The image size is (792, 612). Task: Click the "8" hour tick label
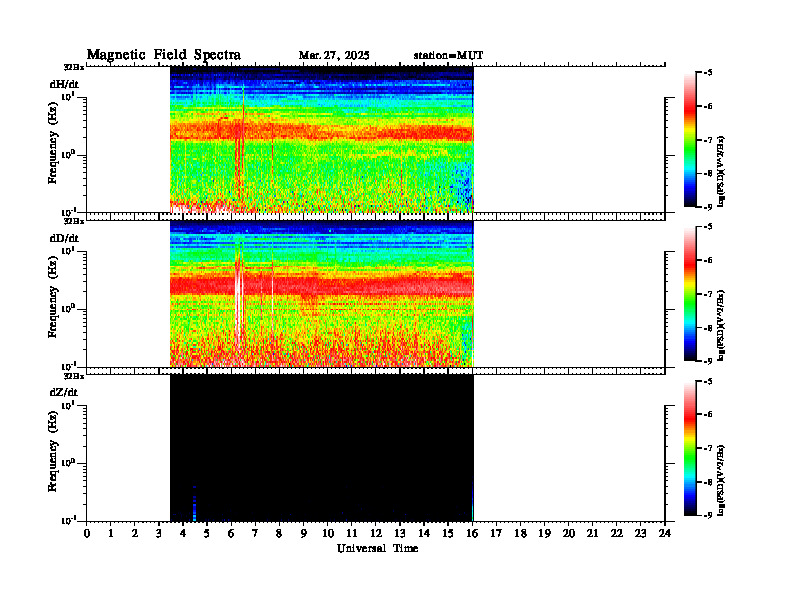click(279, 534)
